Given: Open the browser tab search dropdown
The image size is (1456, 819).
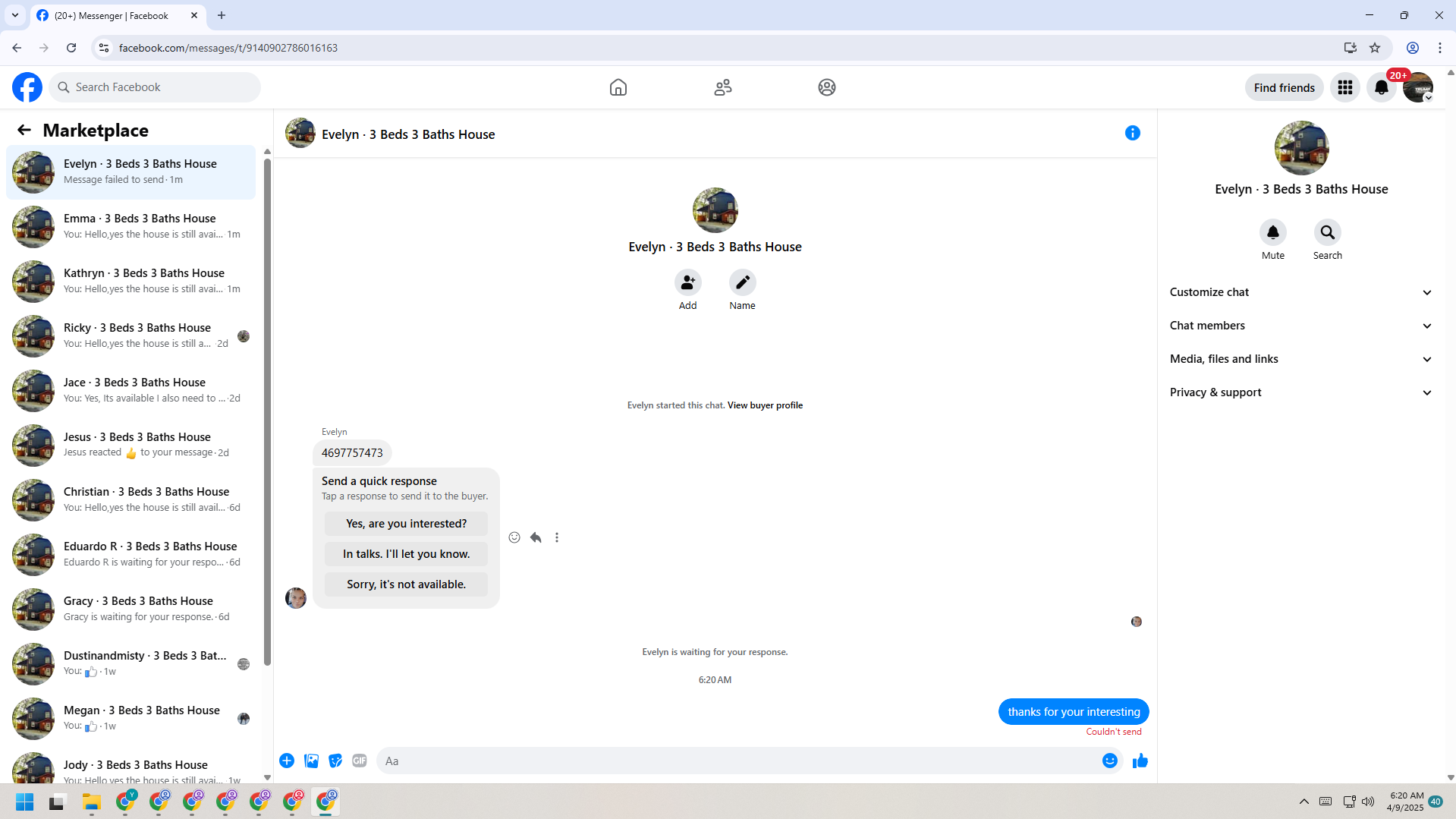Looking at the screenshot, I should pos(15,15).
